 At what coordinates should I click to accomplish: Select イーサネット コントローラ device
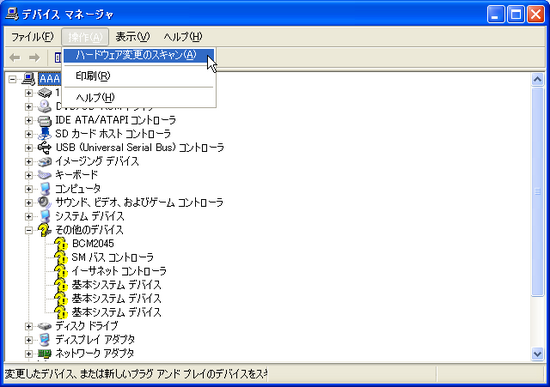(x=119, y=271)
